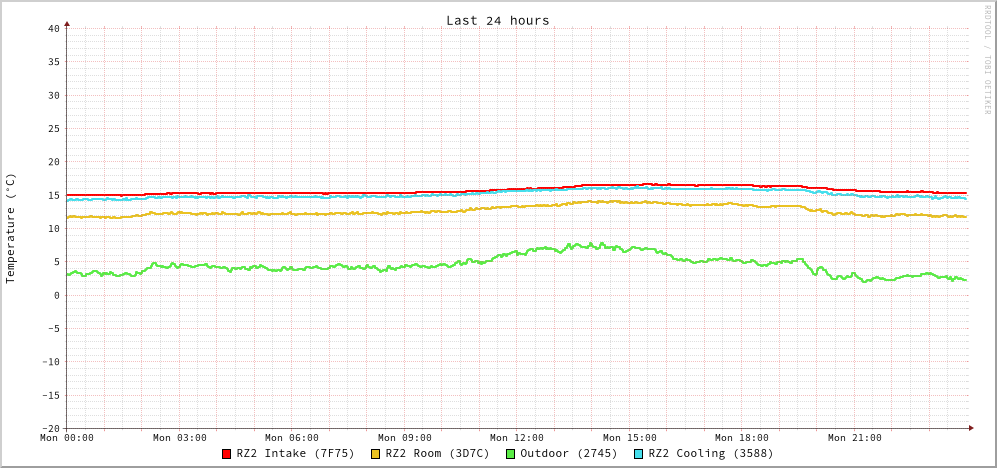Select the RZ2 Cooling (3588) legend label
This screenshot has width=997, height=468.
coord(710,453)
